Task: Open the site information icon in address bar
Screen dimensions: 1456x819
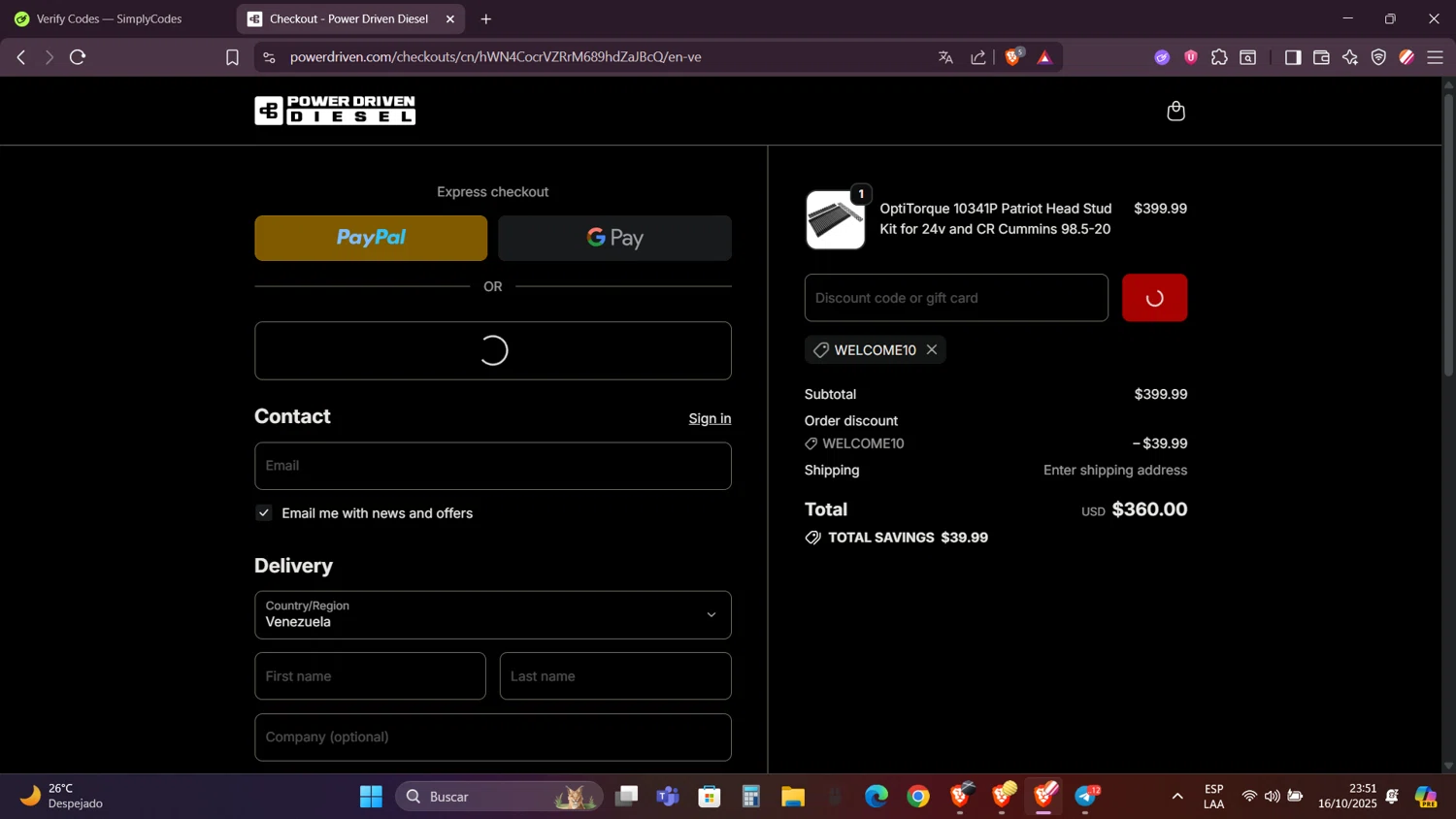Action: point(269,57)
